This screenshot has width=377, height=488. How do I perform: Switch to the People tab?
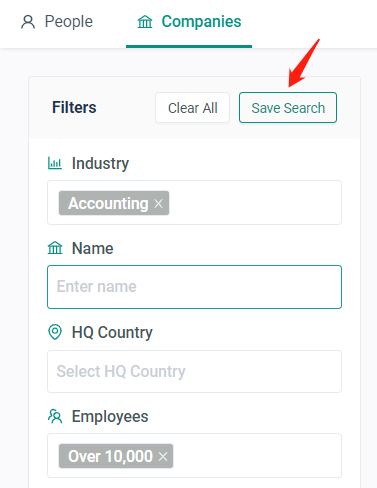[57, 22]
